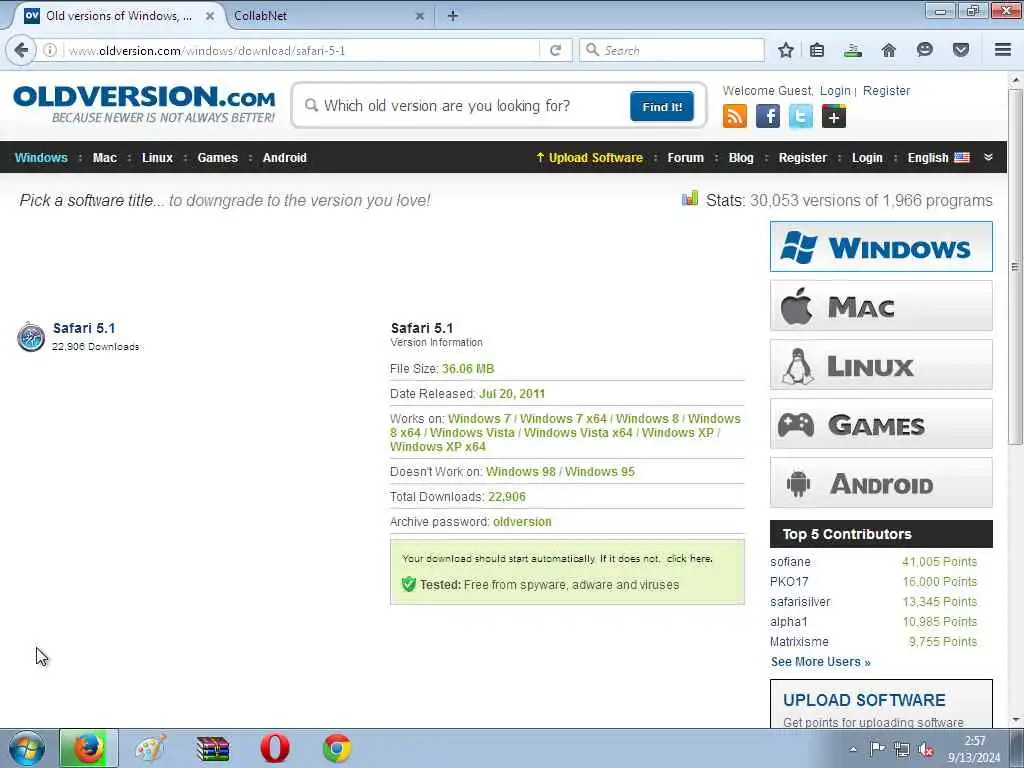The width and height of the screenshot is (1024, 768).
Task: Click Login next to Welcome Guest
Action: tap(835, 91)
